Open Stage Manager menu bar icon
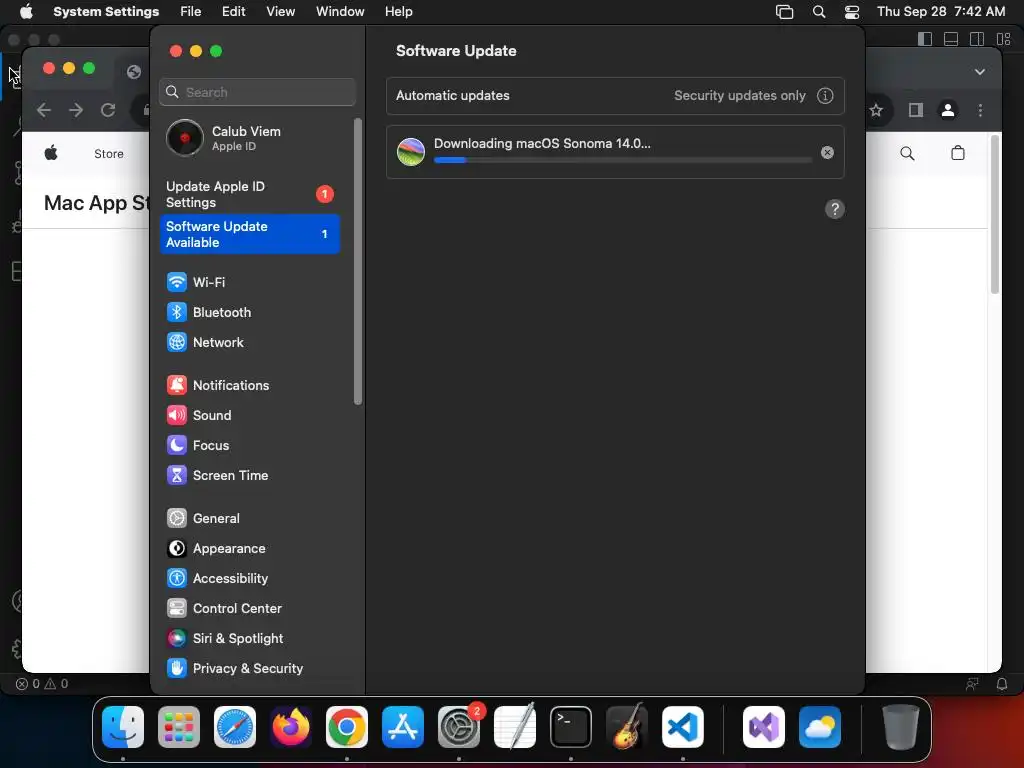Image resolution: width=1024 pixels, height=768 pixels. coord(784,12)
